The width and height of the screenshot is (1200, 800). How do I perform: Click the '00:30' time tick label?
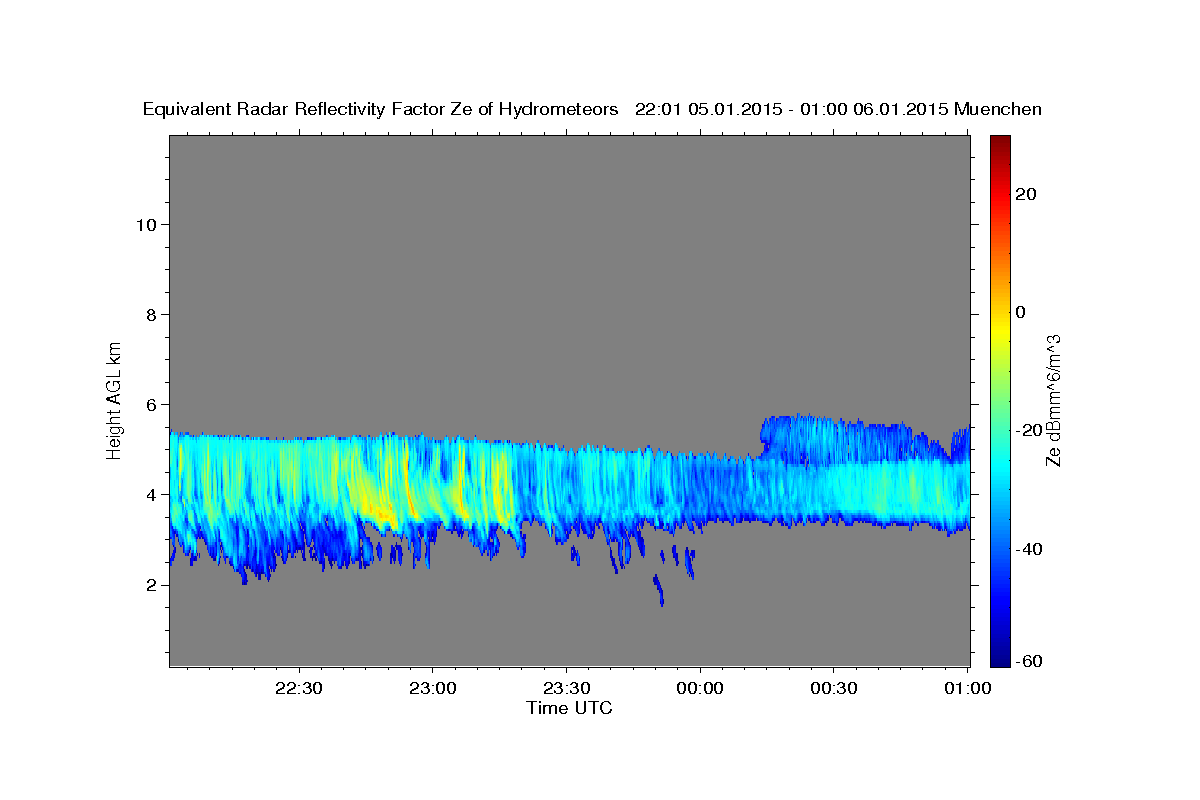(x=833, y=688)
